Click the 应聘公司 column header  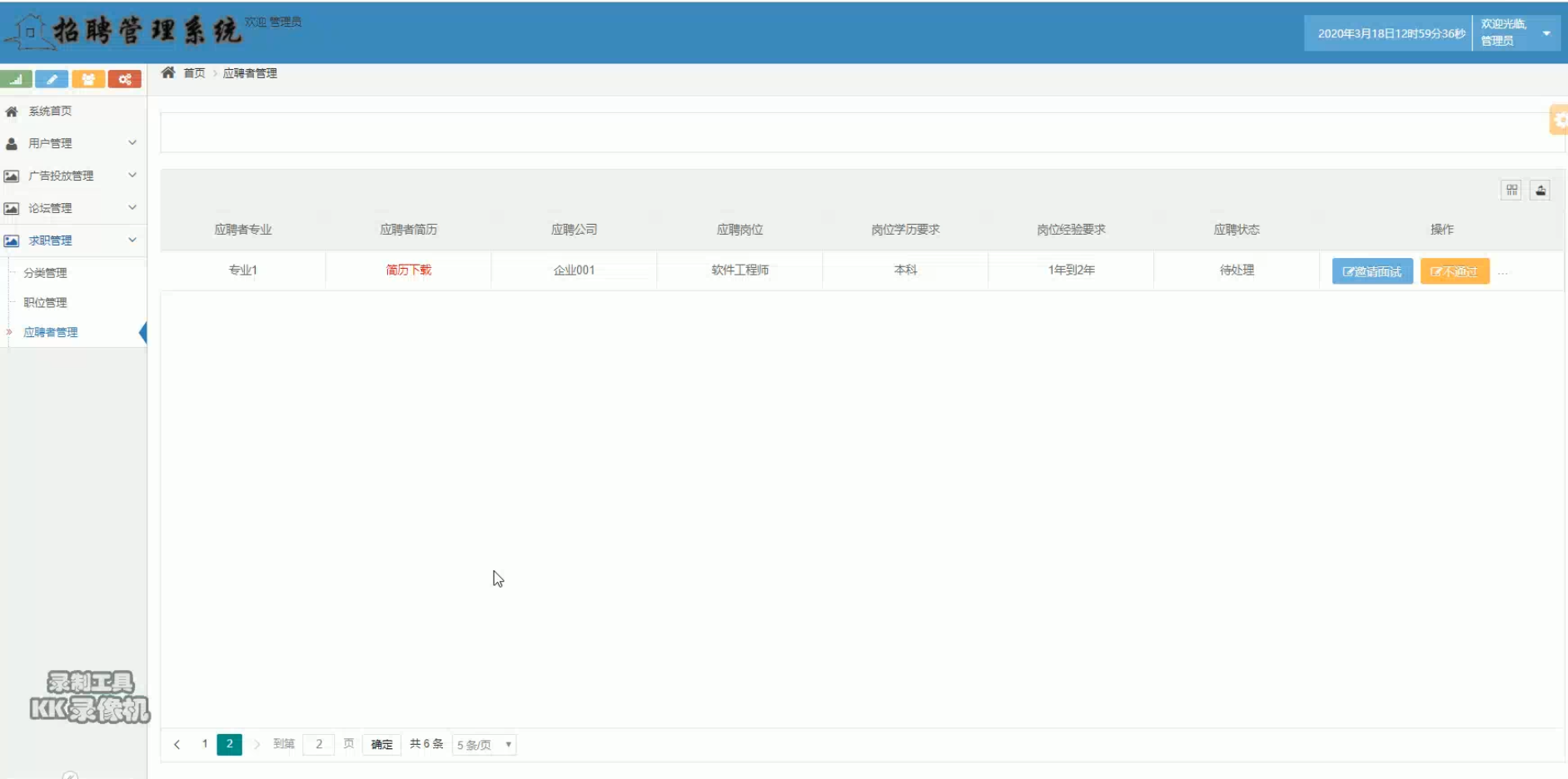[574, 229]
